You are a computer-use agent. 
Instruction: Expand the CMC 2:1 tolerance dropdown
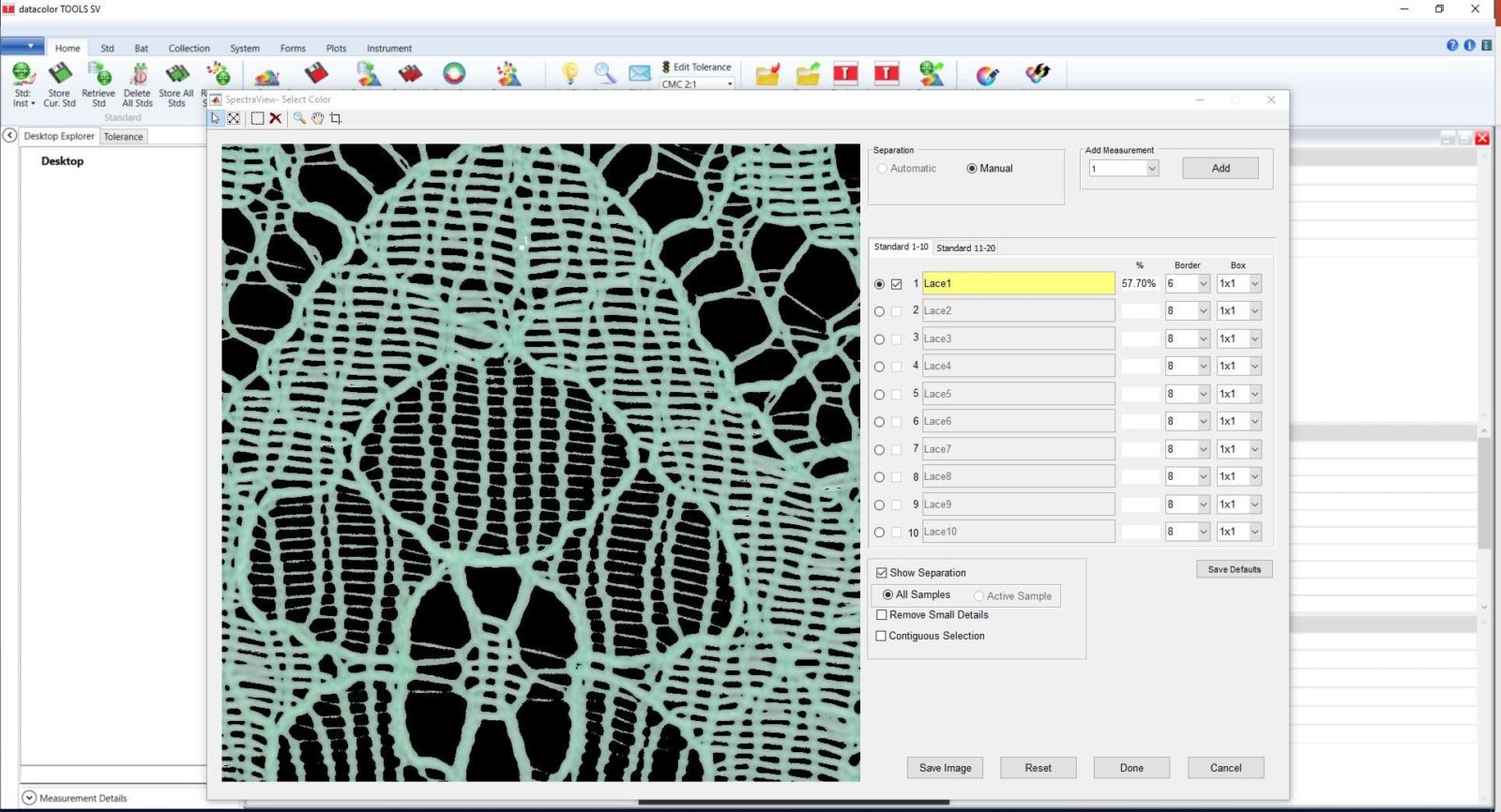pos(730,84)
